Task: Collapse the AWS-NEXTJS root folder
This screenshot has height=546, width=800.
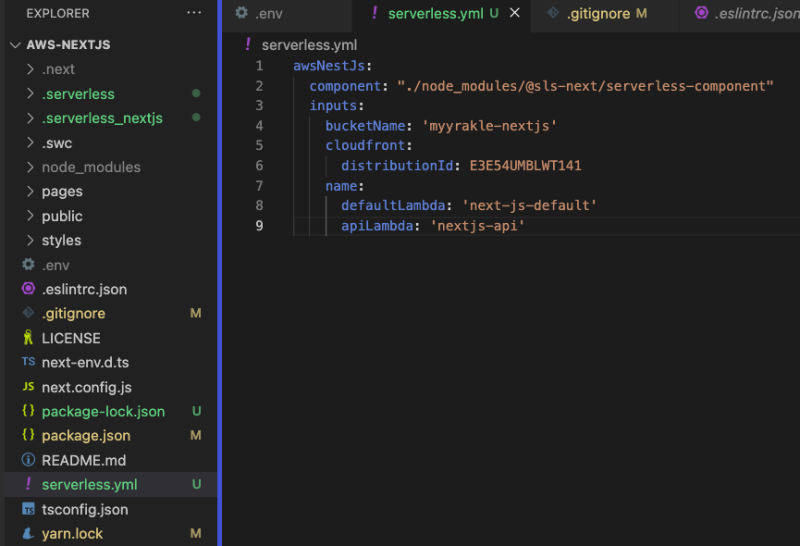Action: pyautogui.click(x=14, y=45)
